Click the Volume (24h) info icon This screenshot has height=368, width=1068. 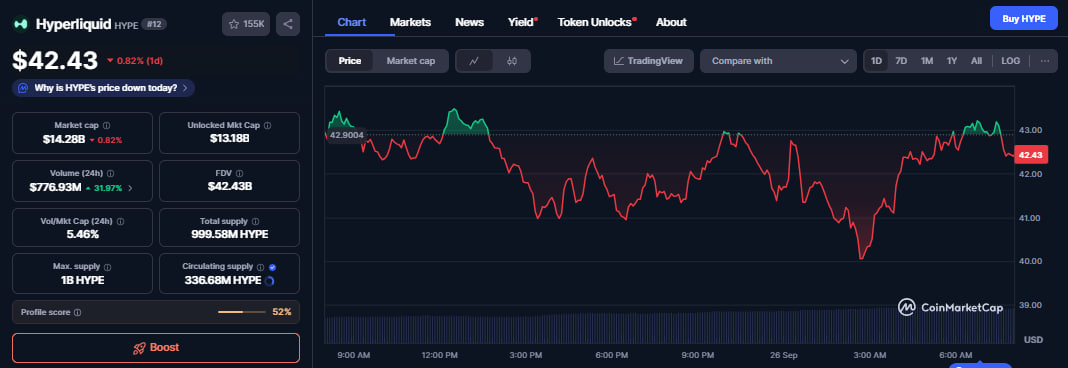pos(110,174)
